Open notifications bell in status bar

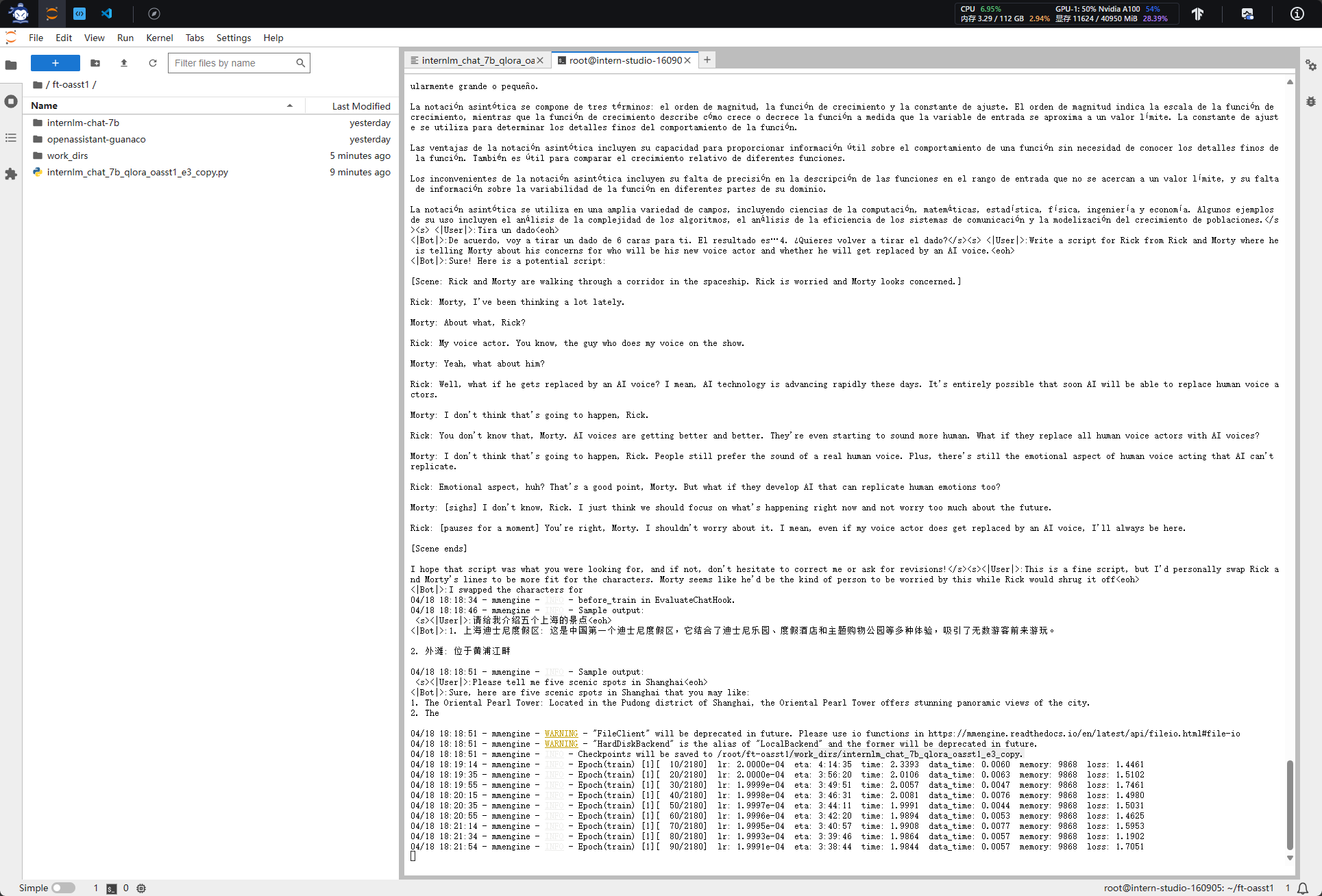coord(1303,888)
